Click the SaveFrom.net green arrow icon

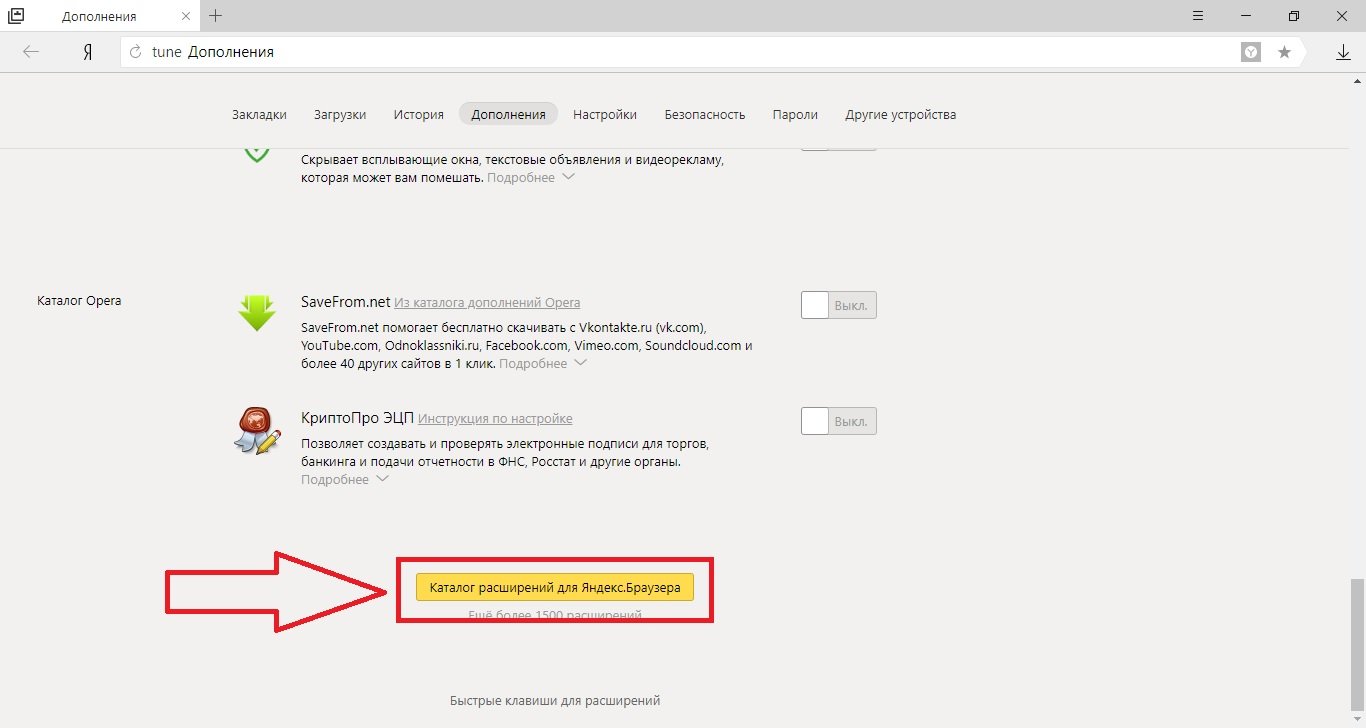[257, 313]
